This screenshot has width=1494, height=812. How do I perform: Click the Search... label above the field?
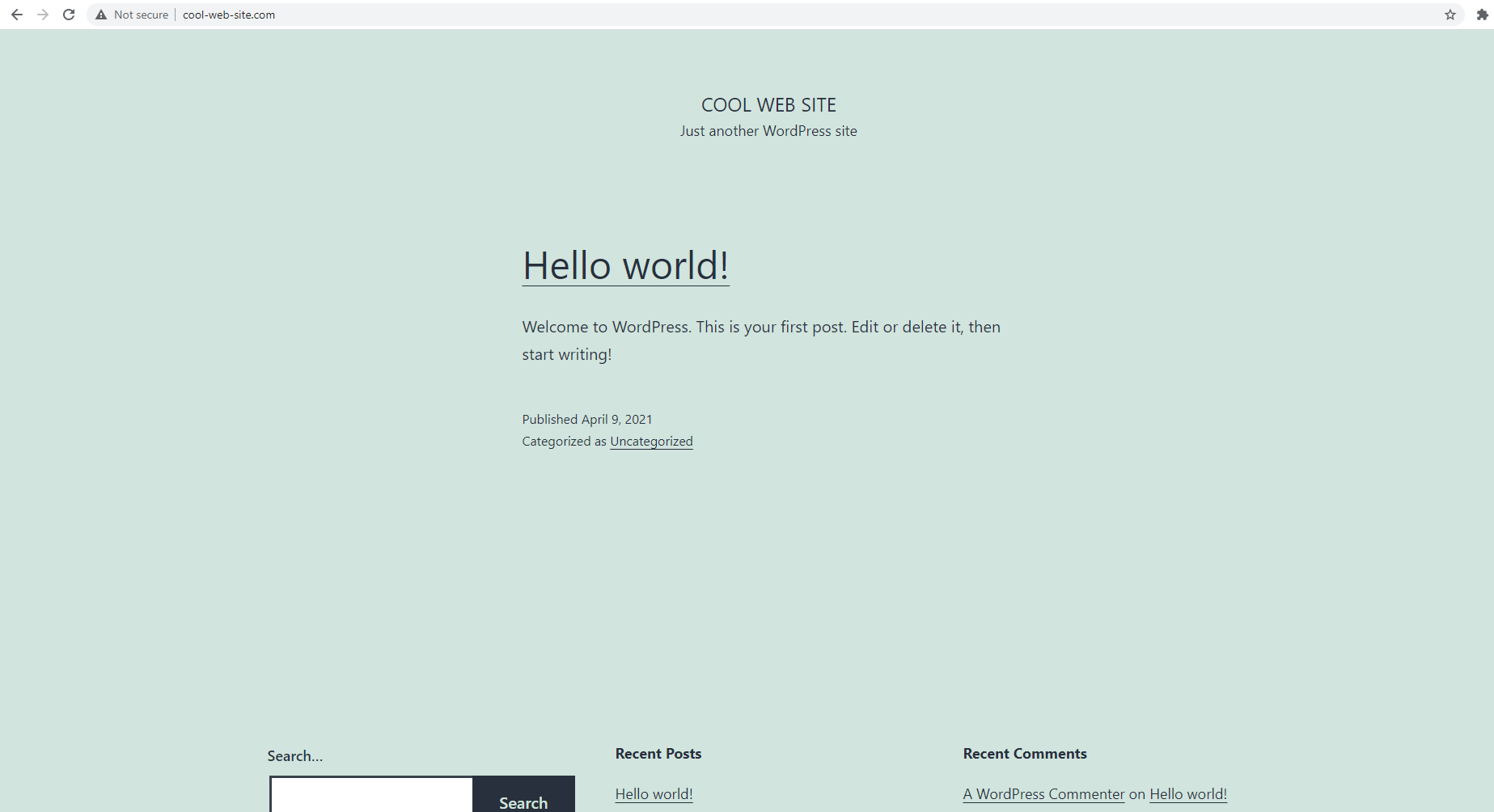(295, 756)
